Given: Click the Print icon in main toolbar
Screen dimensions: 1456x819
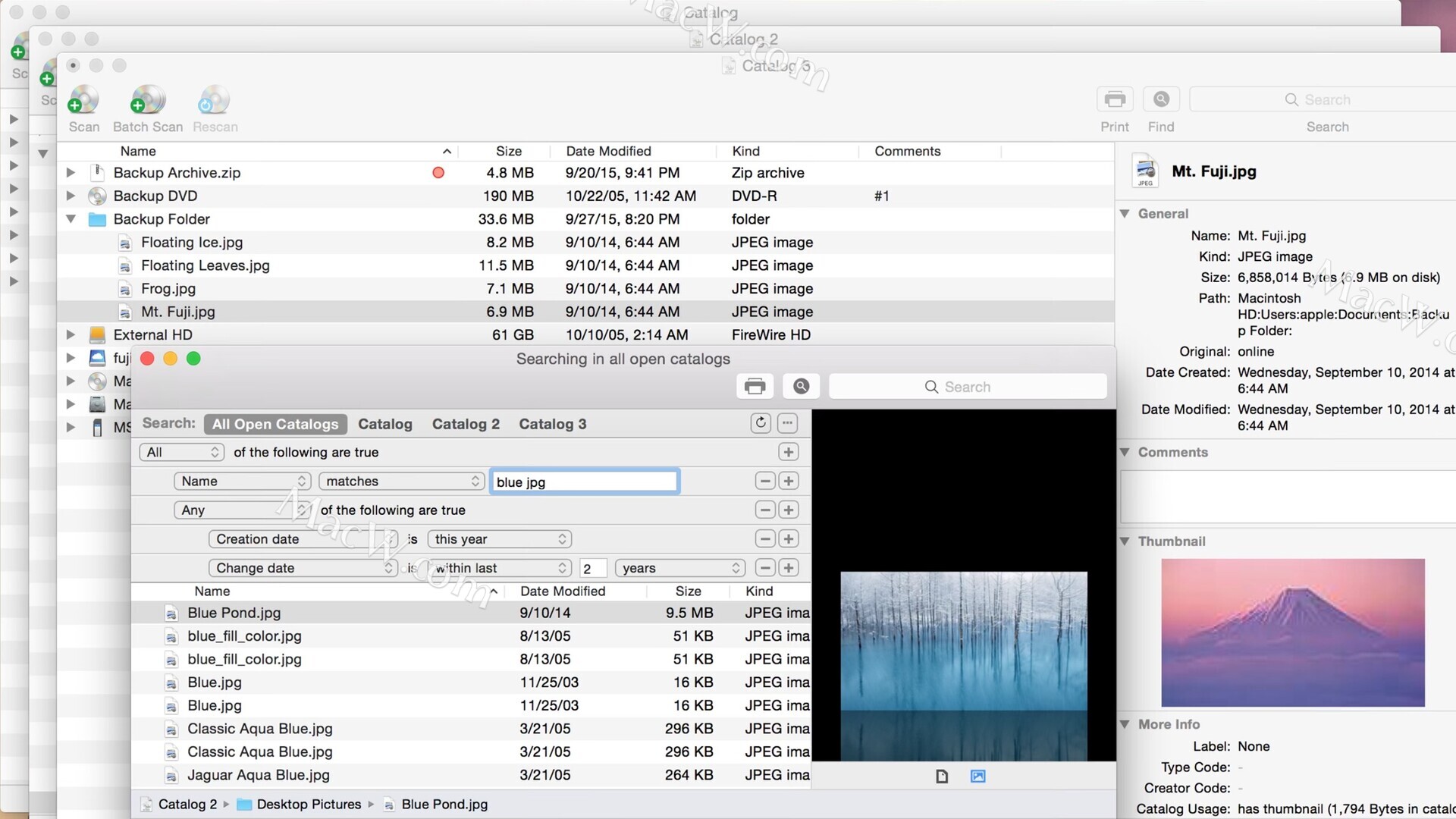Looking at the screenshot, I should coord(1115,99).
